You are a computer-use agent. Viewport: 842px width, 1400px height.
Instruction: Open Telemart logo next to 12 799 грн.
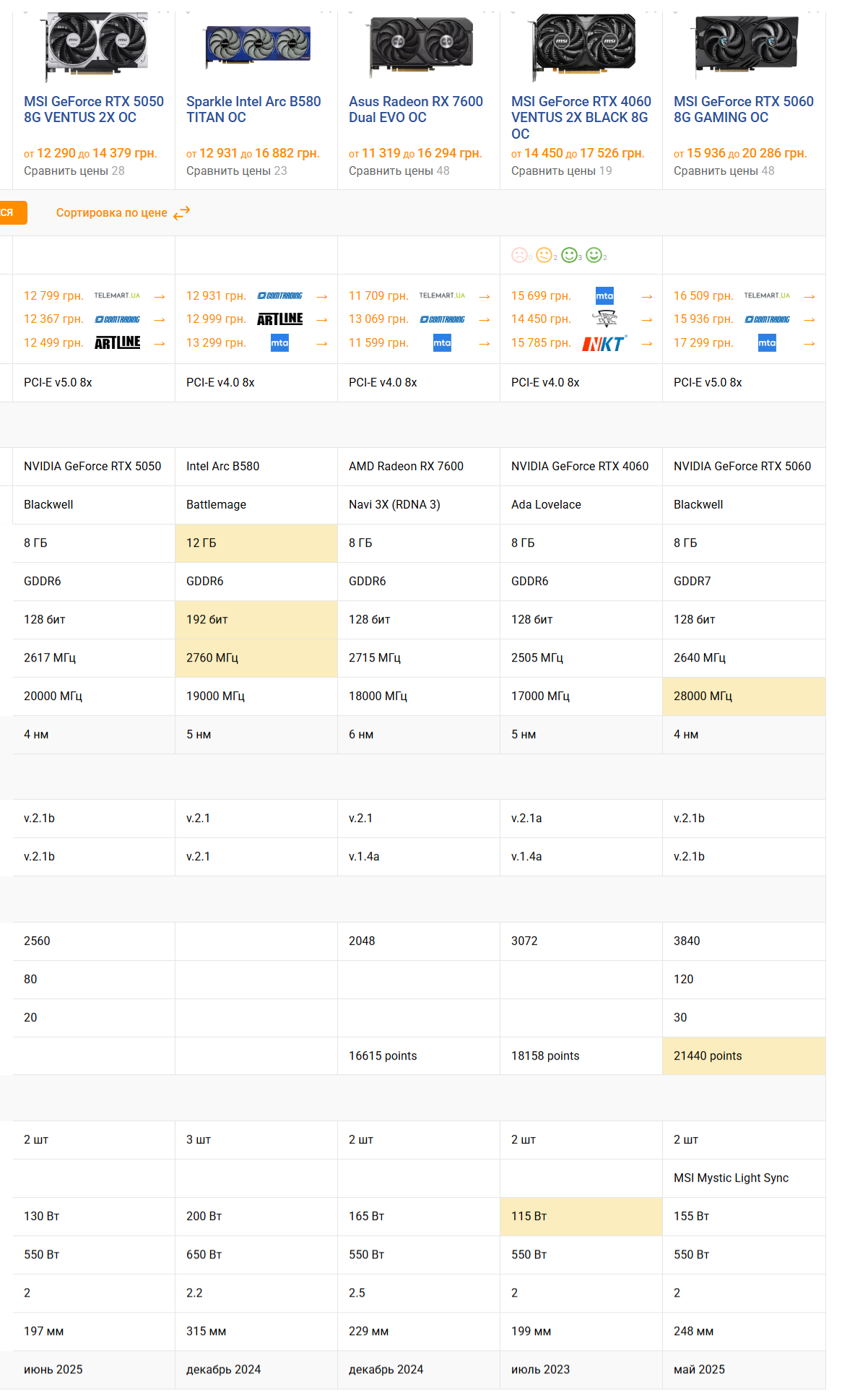[117, 295]
